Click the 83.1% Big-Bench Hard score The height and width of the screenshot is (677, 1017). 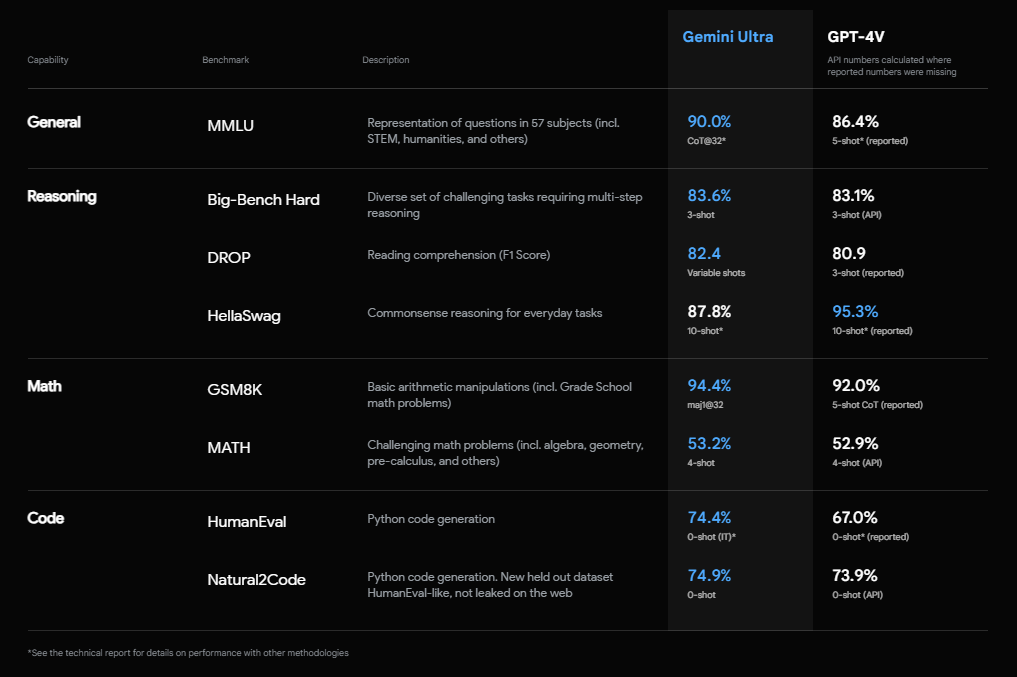[853, 195]
